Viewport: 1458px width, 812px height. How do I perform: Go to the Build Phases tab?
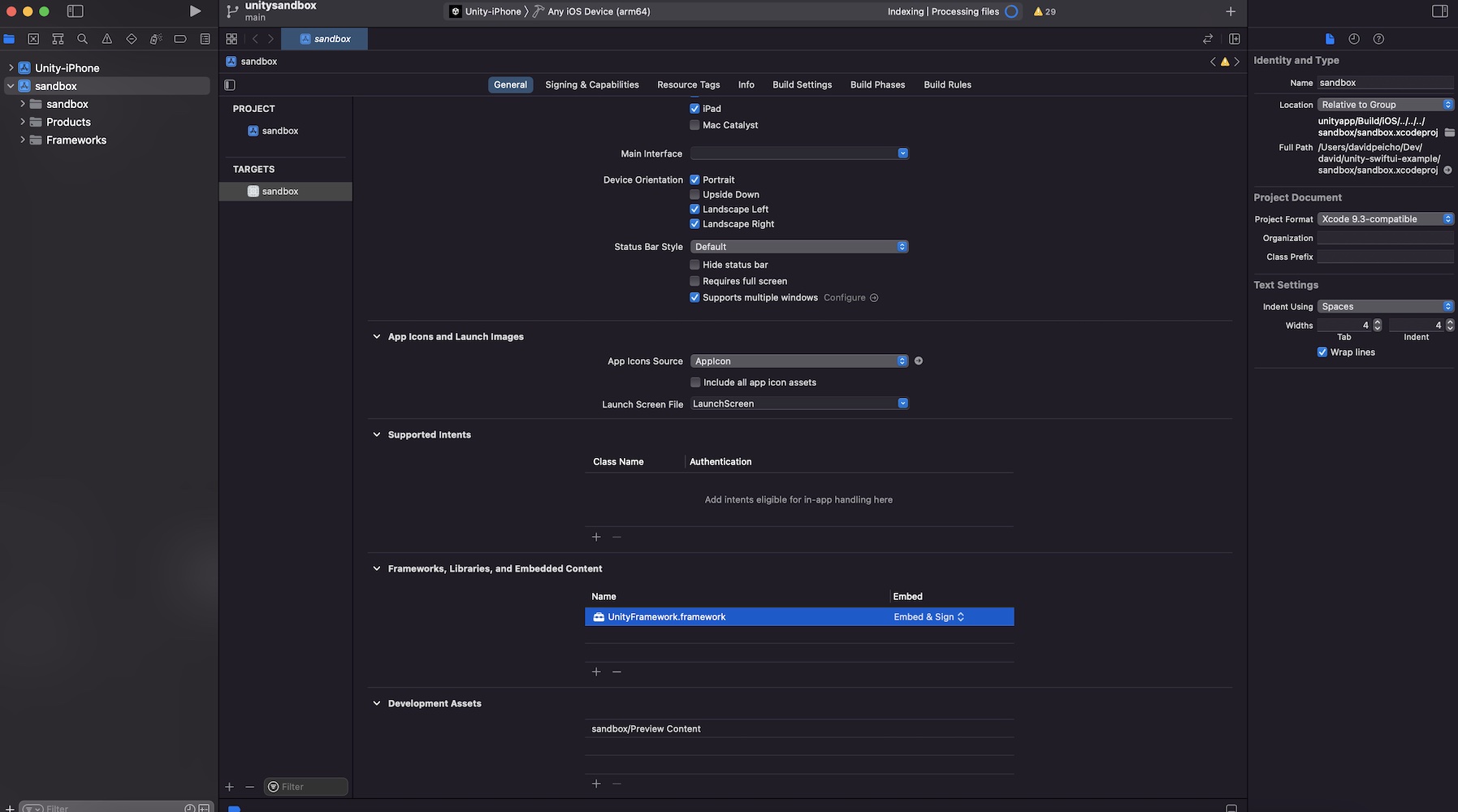tap(878, 84)
